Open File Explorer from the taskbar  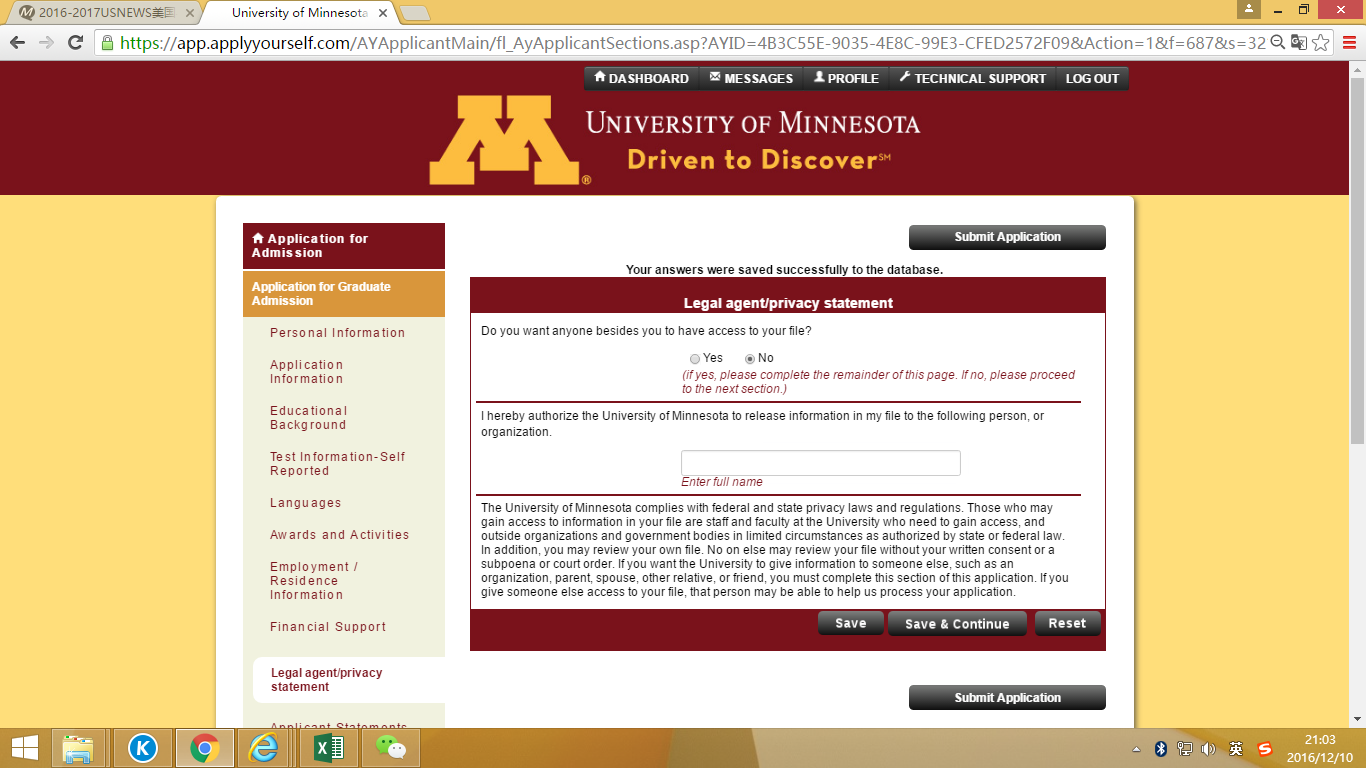click(x=78, y=748)
